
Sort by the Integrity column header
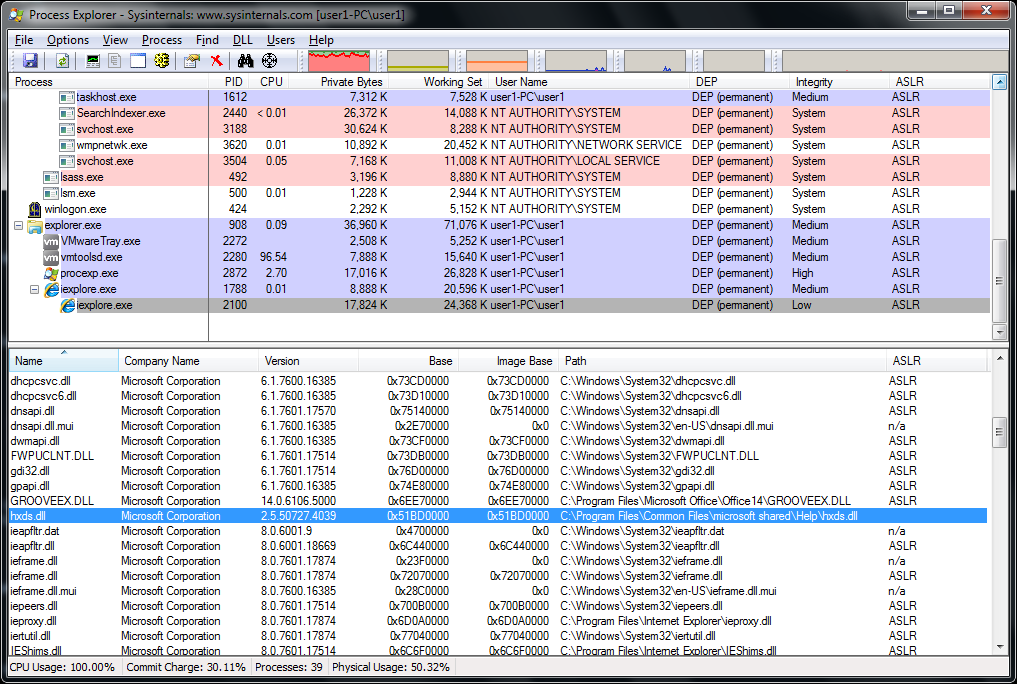[x=839, y=82]
